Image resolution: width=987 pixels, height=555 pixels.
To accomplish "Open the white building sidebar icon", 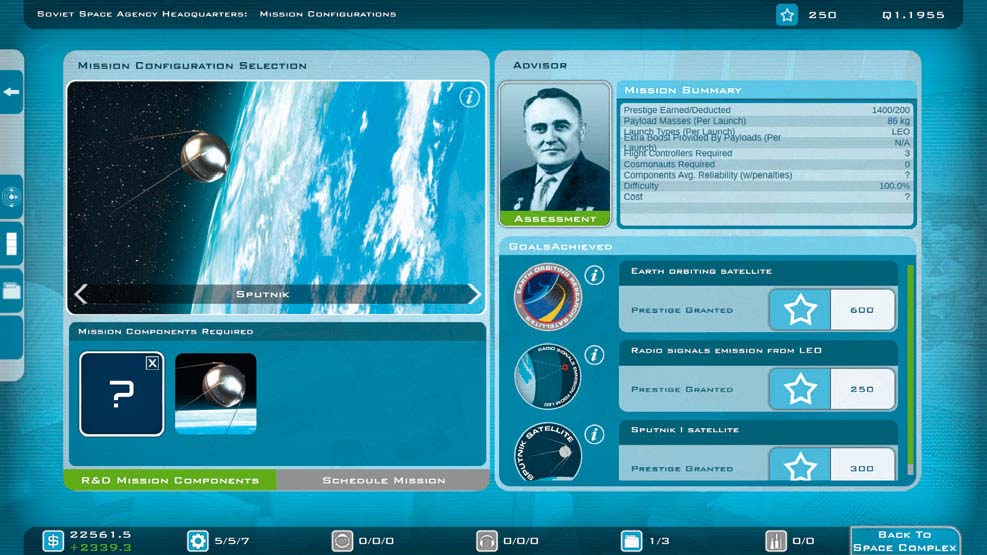I will [x=11, y=244].
